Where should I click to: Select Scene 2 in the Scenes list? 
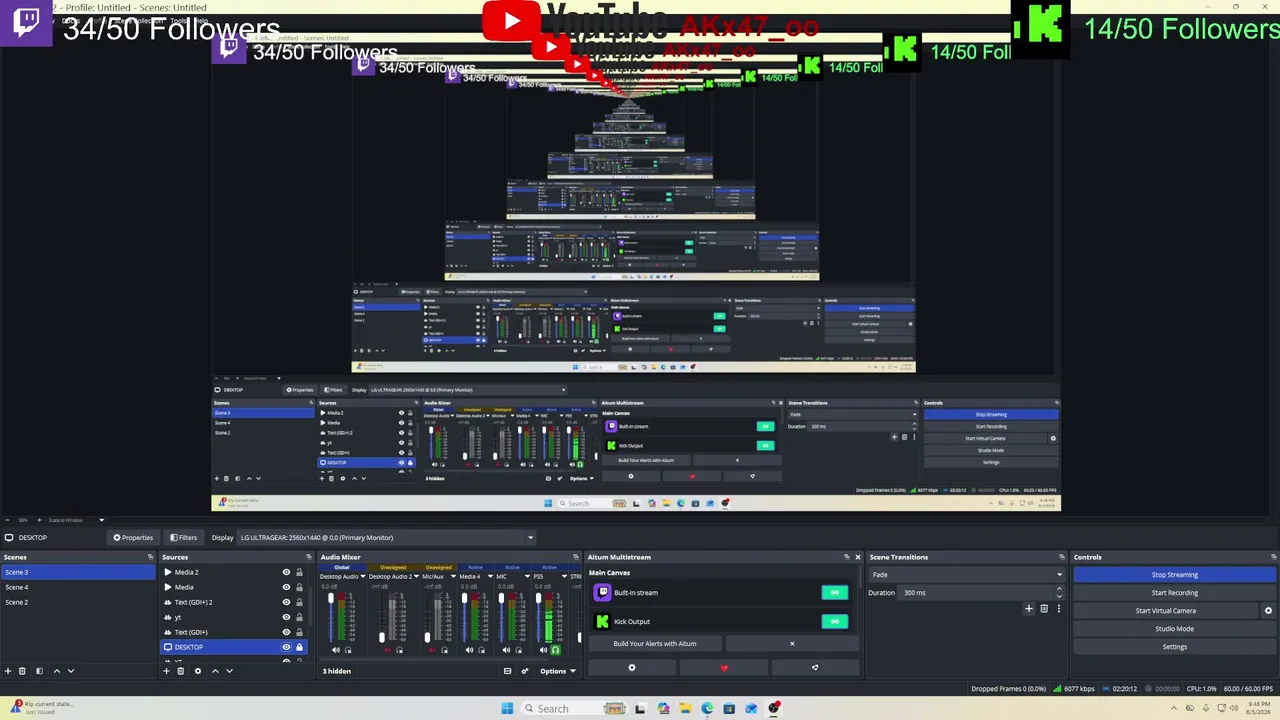tap(78, 602)
